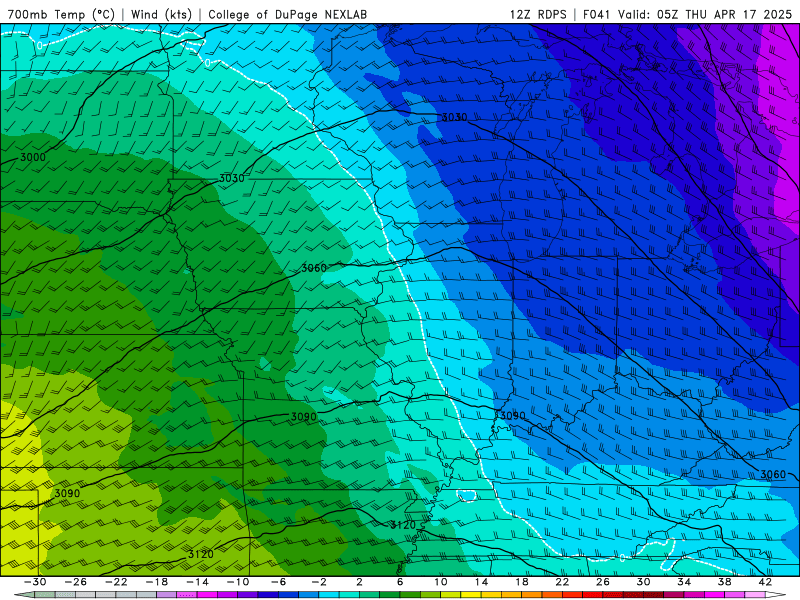The image size is (800, 600).
Task: Click the "700mb Temp (°C)" title text
Action: [61, 14]
